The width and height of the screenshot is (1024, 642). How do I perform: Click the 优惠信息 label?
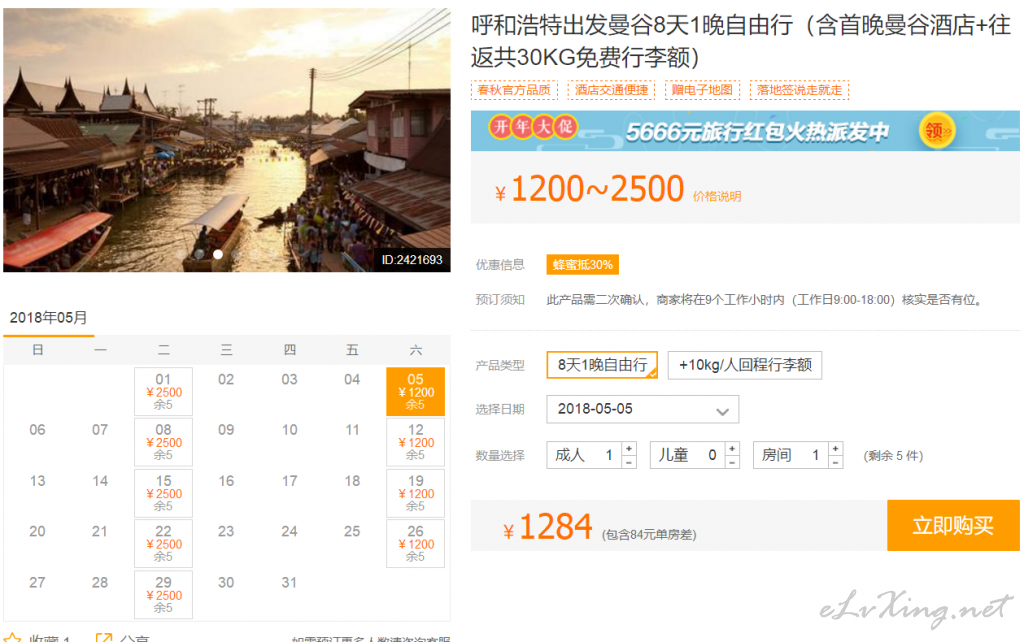[500, 265]
